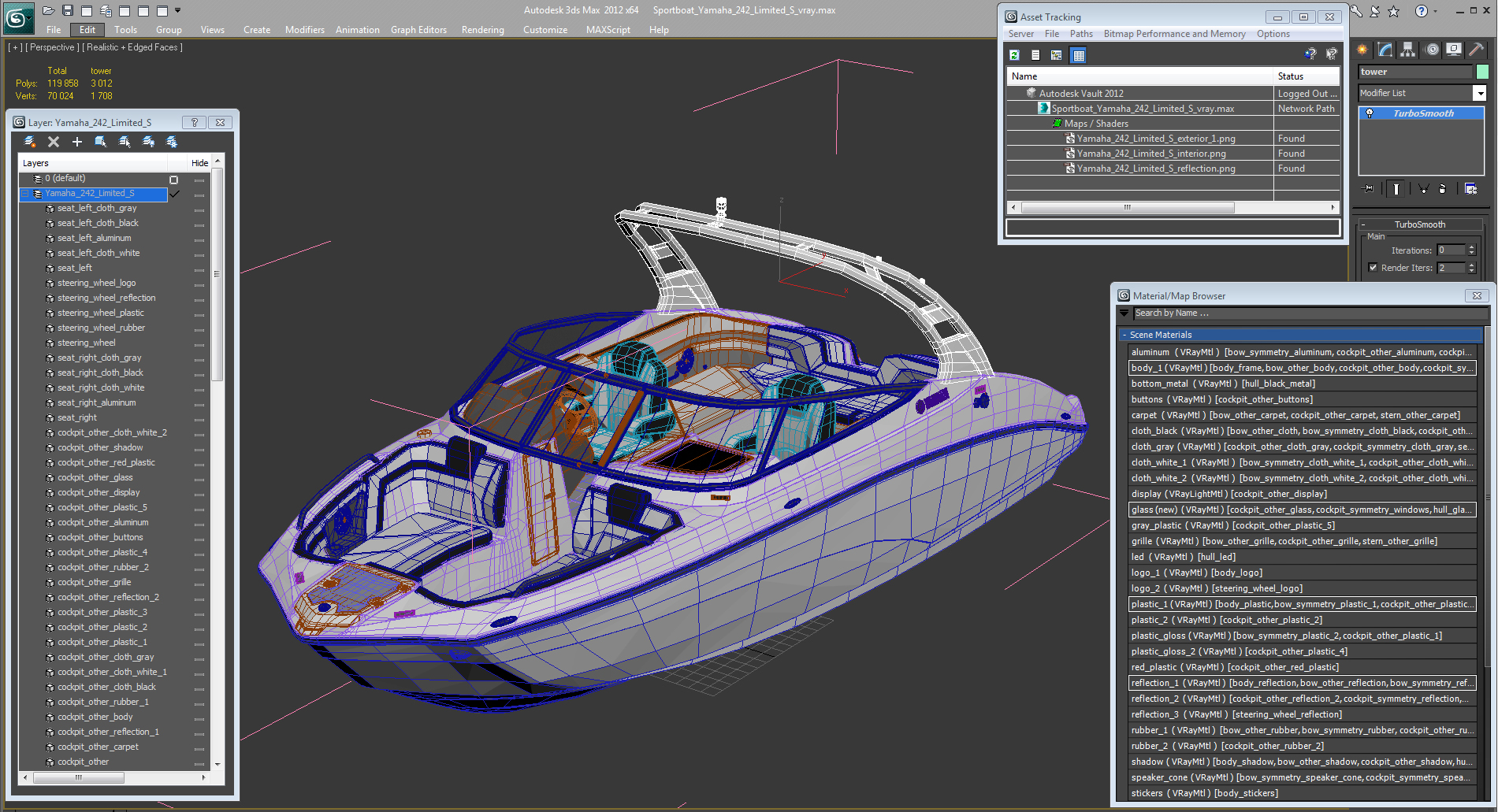Screen dimensions: 1498x812
Task: Click Hide/Unhide All Layers icon
Action: click(148, 142)
